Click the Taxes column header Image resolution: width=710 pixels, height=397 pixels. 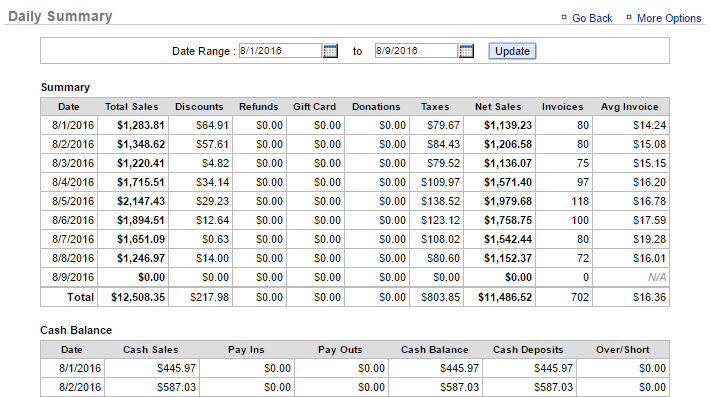[x=435, y=107]
